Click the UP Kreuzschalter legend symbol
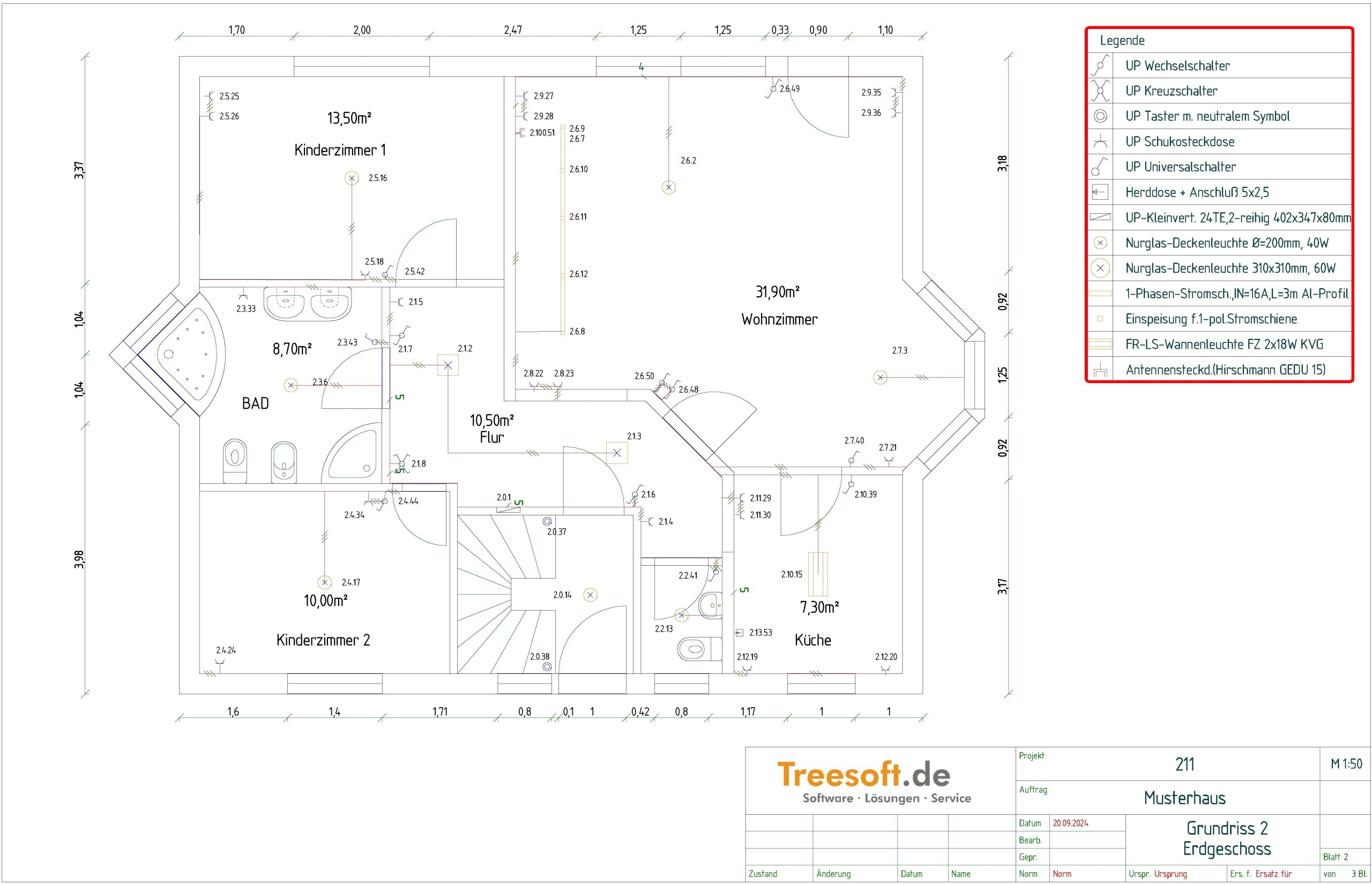1372x885 pixels. click(x=1100, y=91)
